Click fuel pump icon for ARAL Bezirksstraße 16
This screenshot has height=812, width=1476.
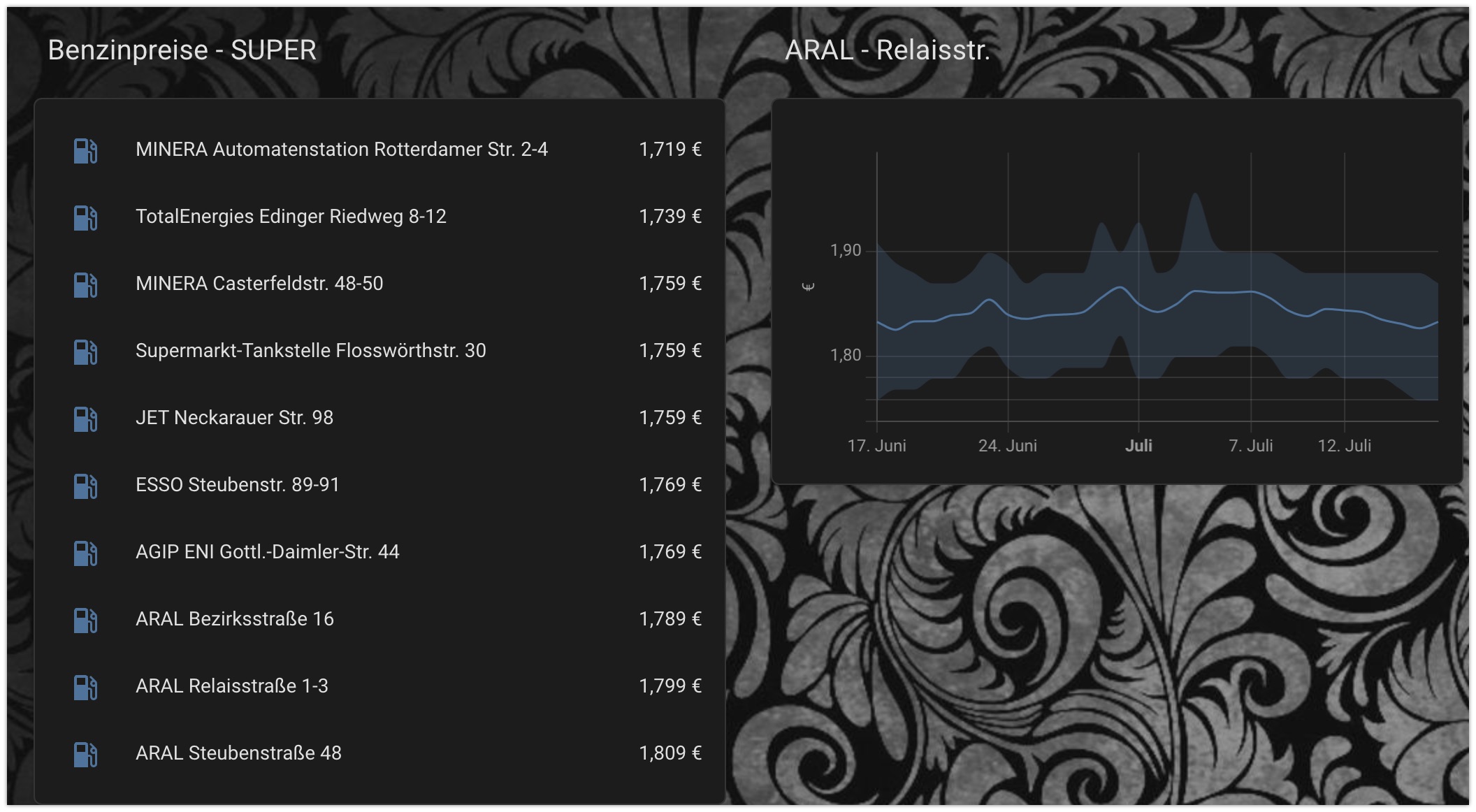85,620
